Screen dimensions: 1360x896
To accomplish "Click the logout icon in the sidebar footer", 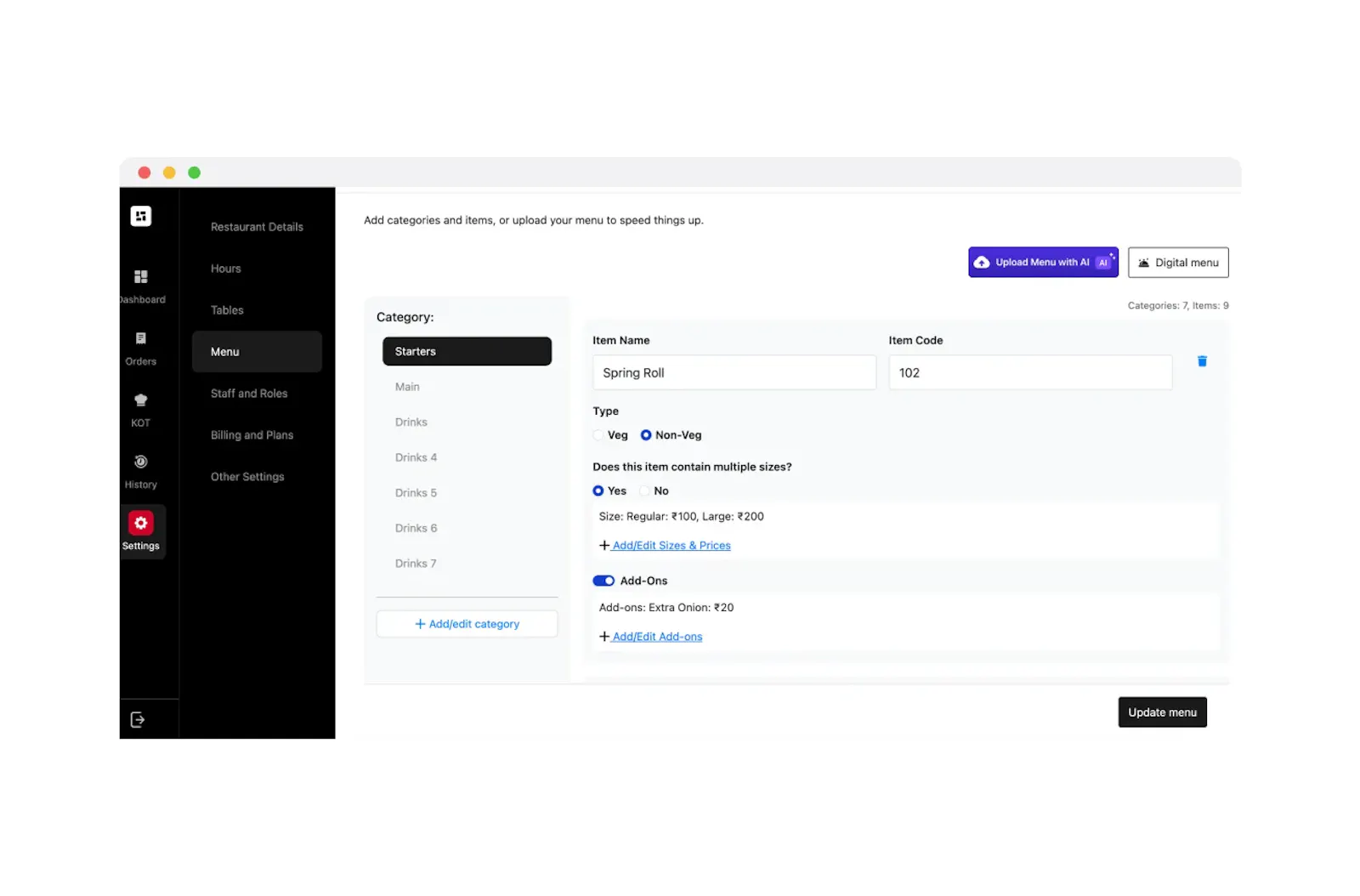I will 138,720.
